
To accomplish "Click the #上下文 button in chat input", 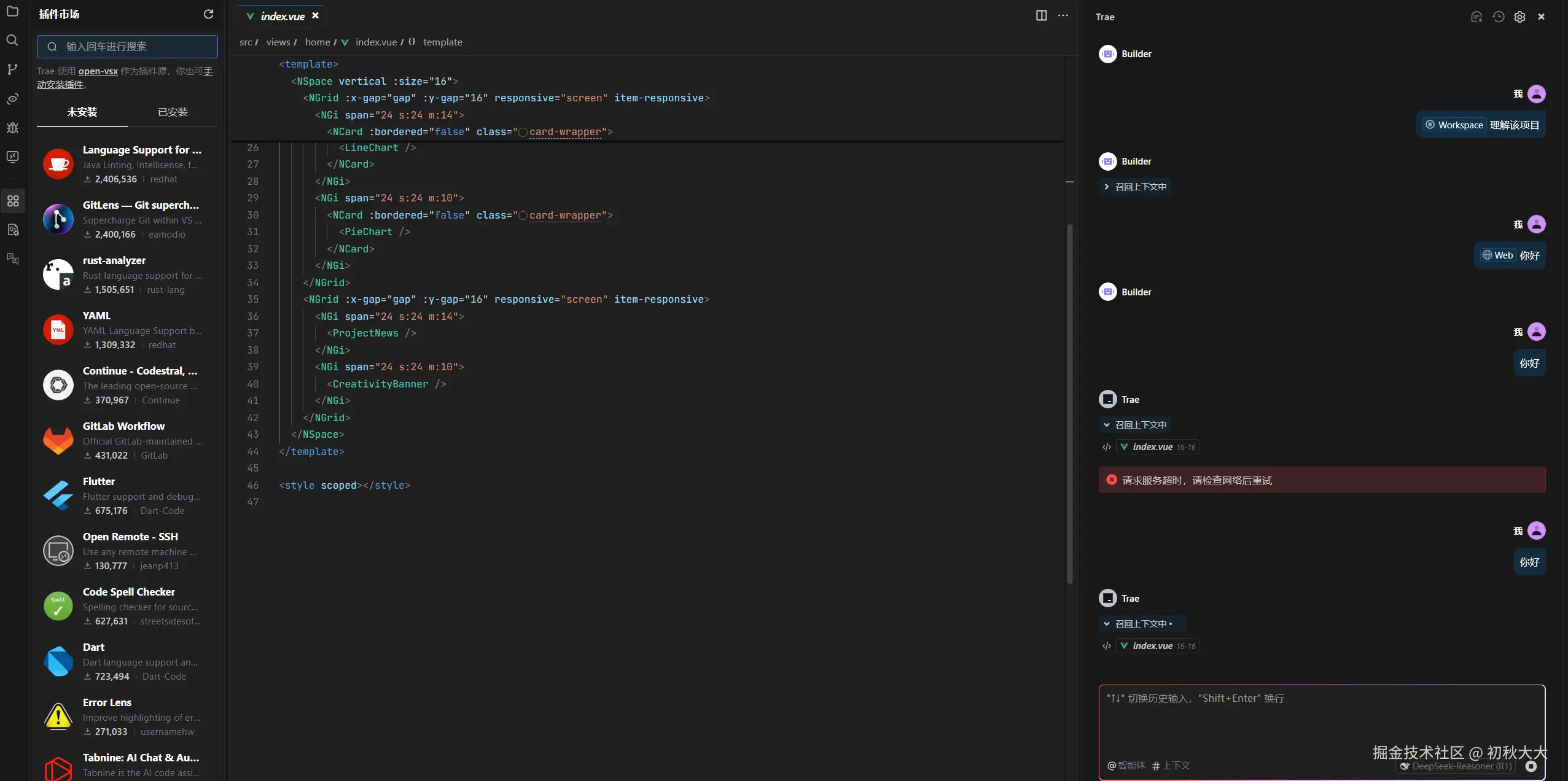I will coord(1171,766).
